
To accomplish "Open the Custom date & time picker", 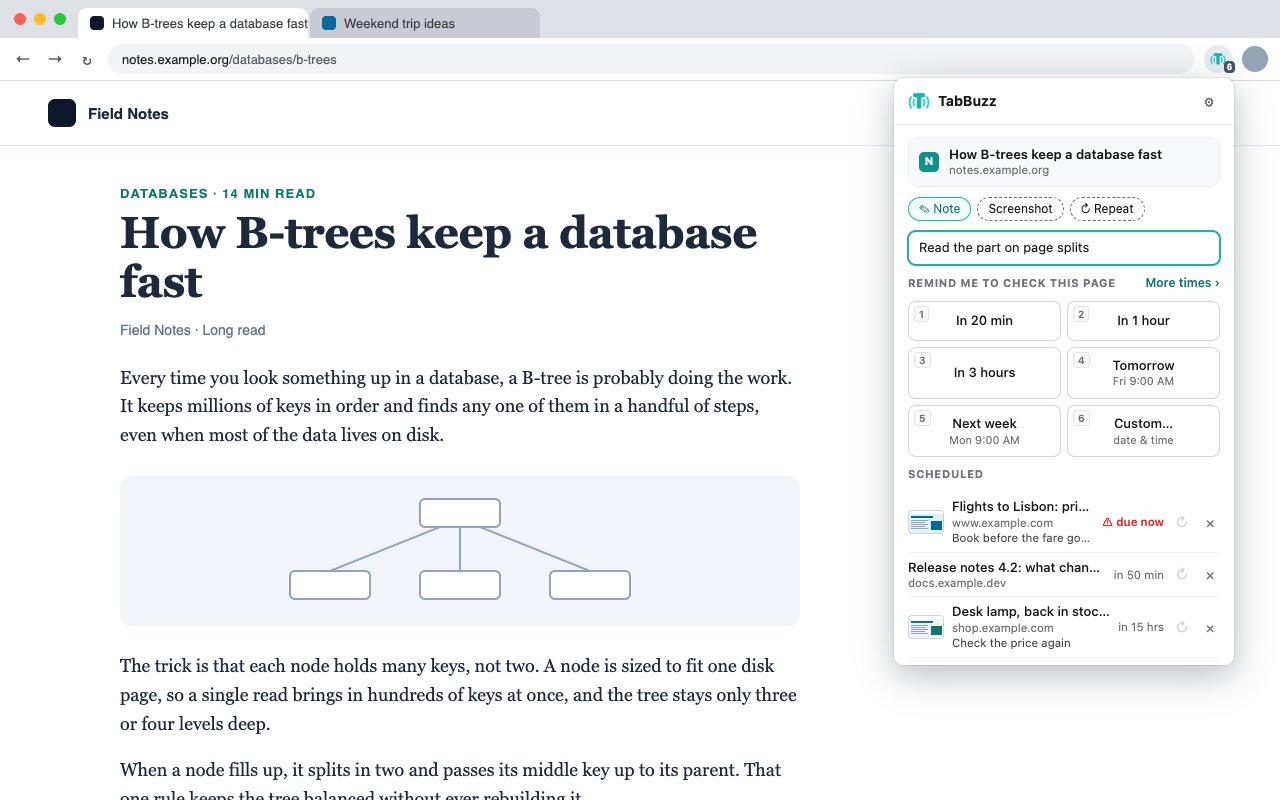I will click(1143, 431).
